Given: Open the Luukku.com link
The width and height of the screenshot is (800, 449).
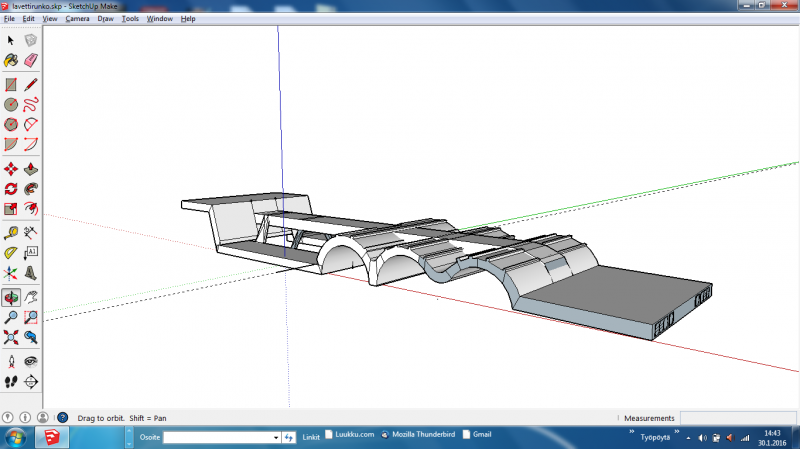Looking at the screenshot, I should coord(349,434).
